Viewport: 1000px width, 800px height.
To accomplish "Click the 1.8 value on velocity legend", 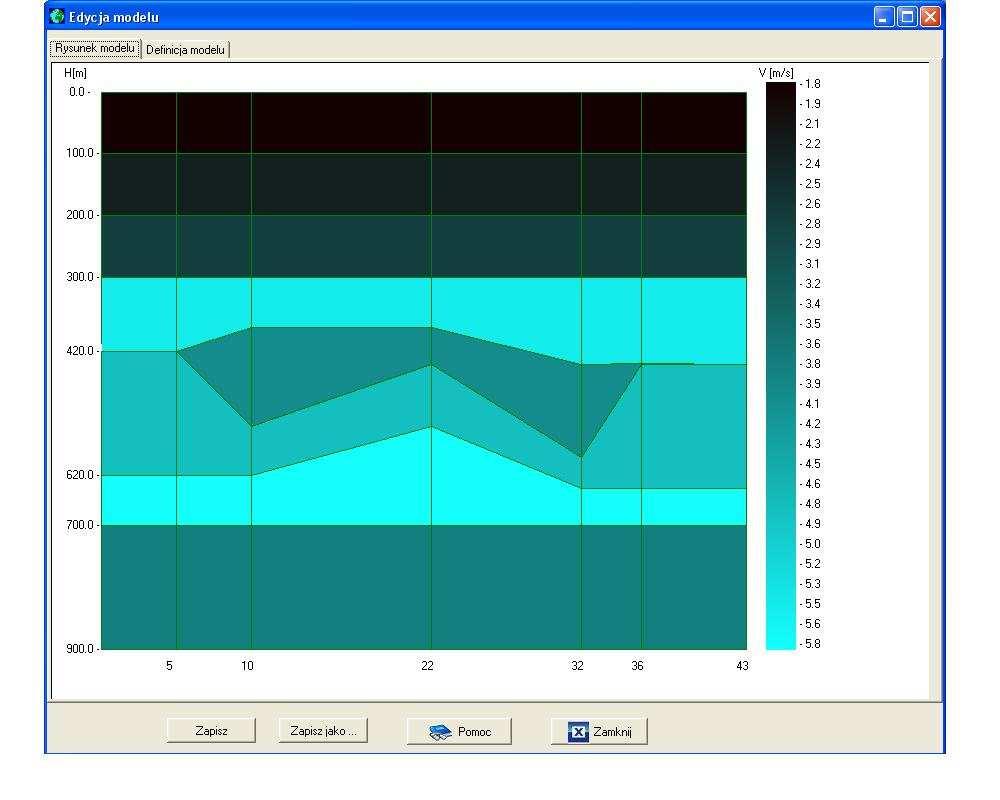I will (x=812, y=84).
